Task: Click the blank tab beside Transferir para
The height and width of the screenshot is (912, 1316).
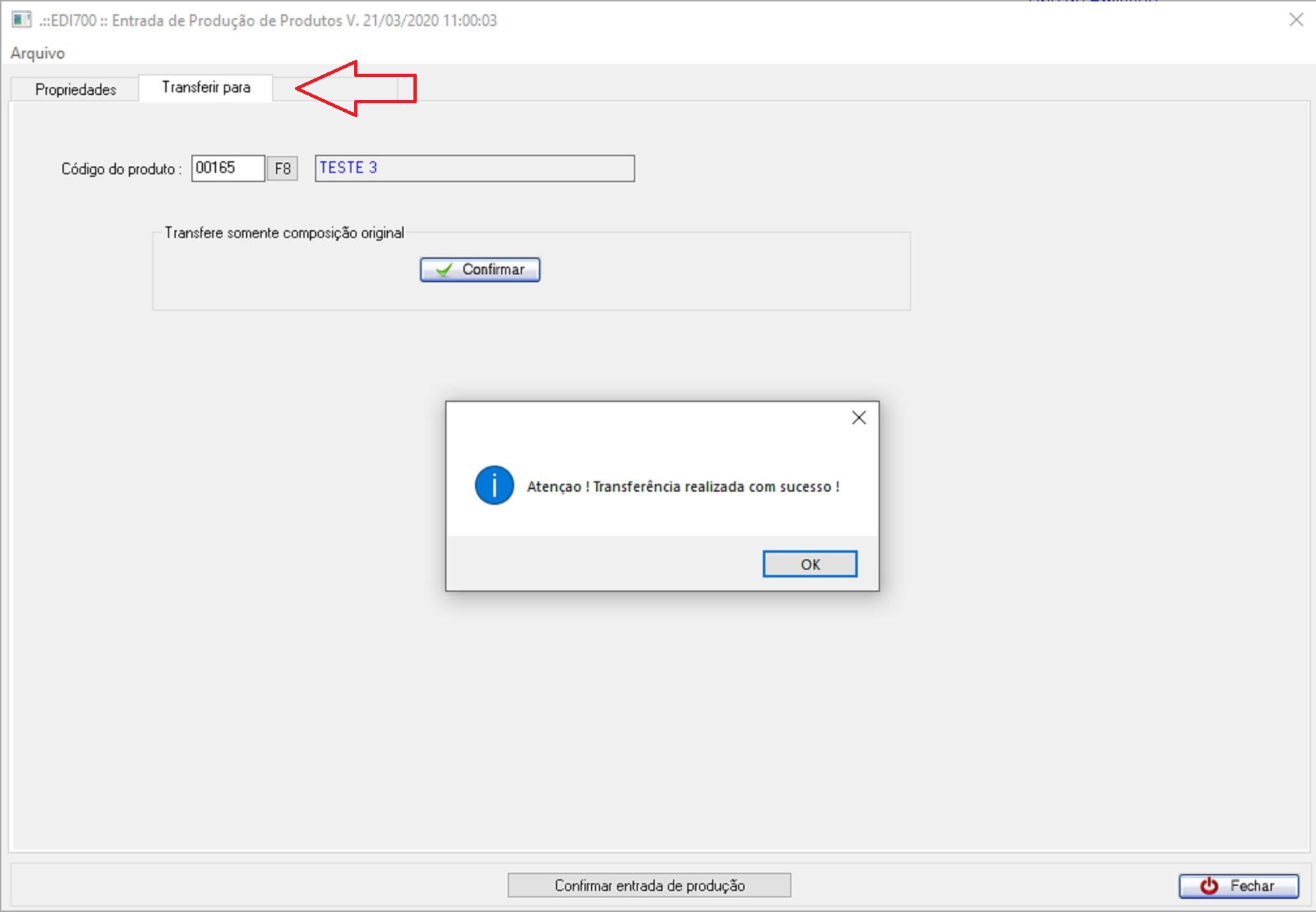Action: [x=334, y=89]
